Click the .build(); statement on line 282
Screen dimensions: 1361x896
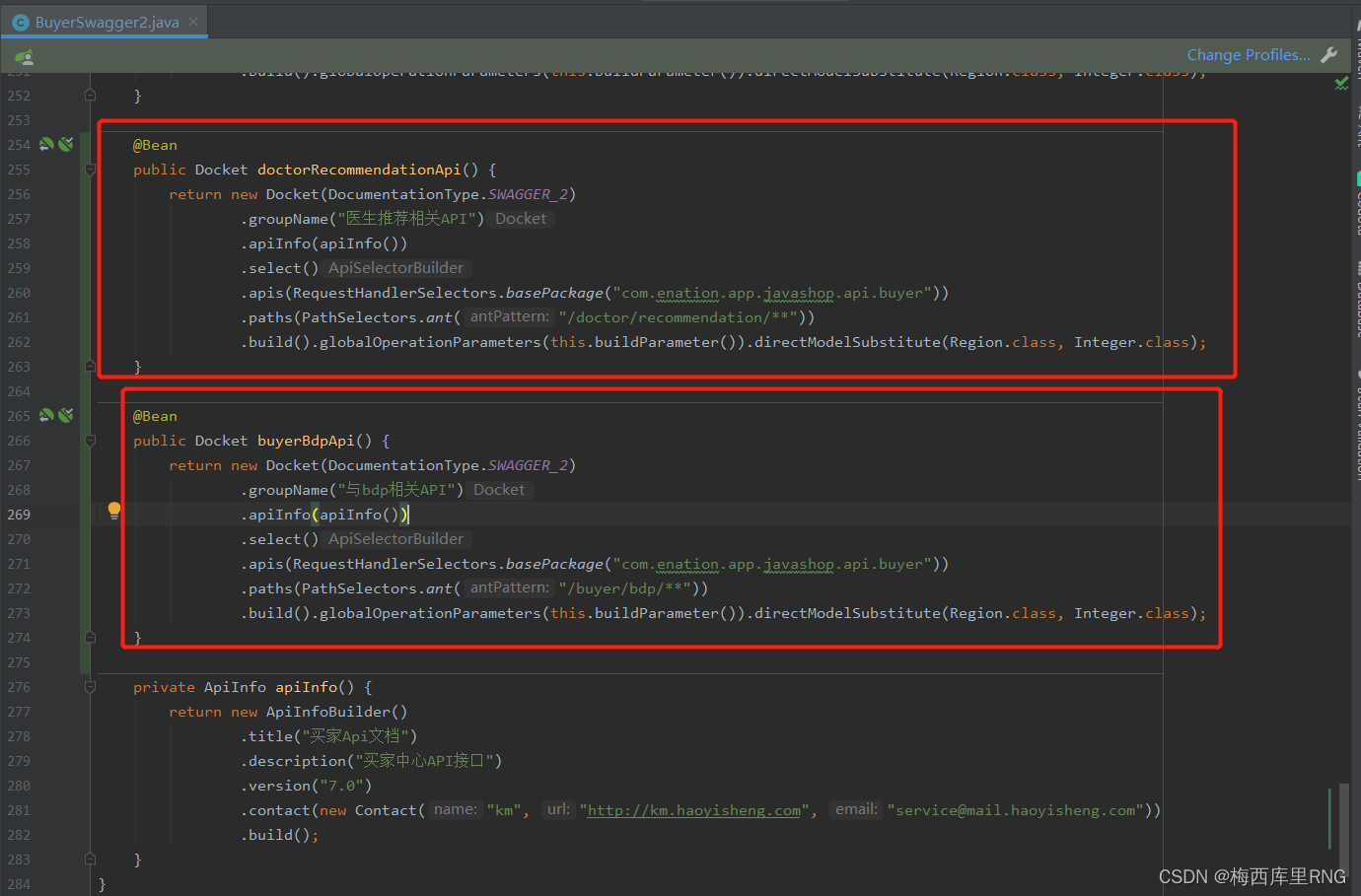(279, 835)
